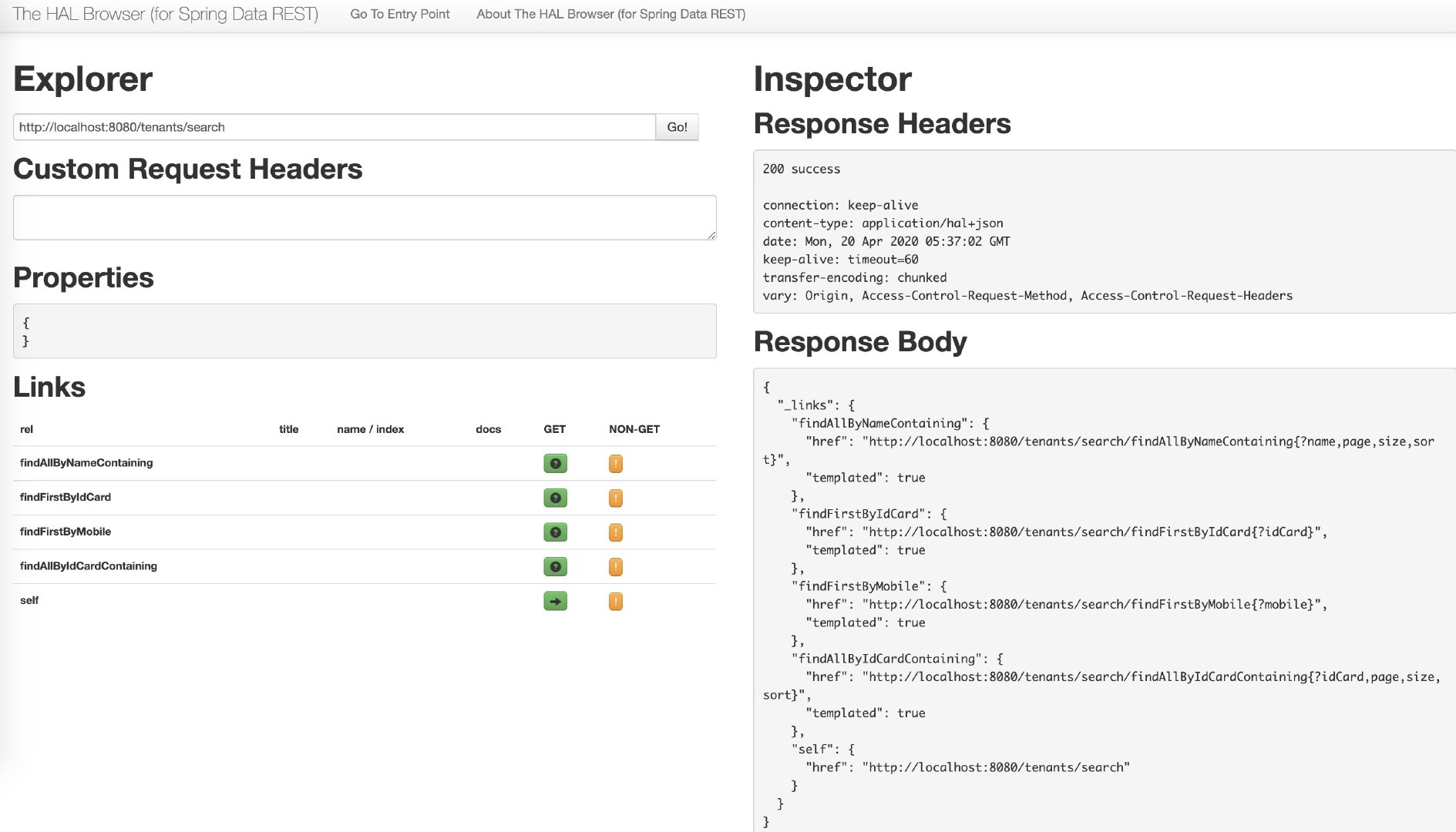The width and height of the screenshot is (1456, 832).
Task: Click the NON-GET request icon for self
Action: click(615, 601)
